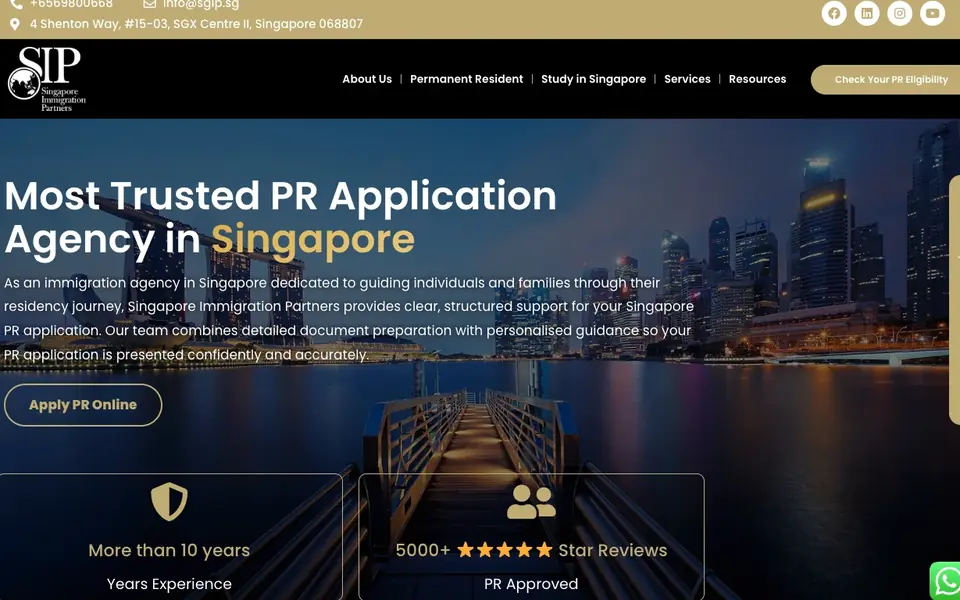This screenshot has width=960, height=600.
Task: Click the people icon above Star Reviews
Action: (531, 502)
